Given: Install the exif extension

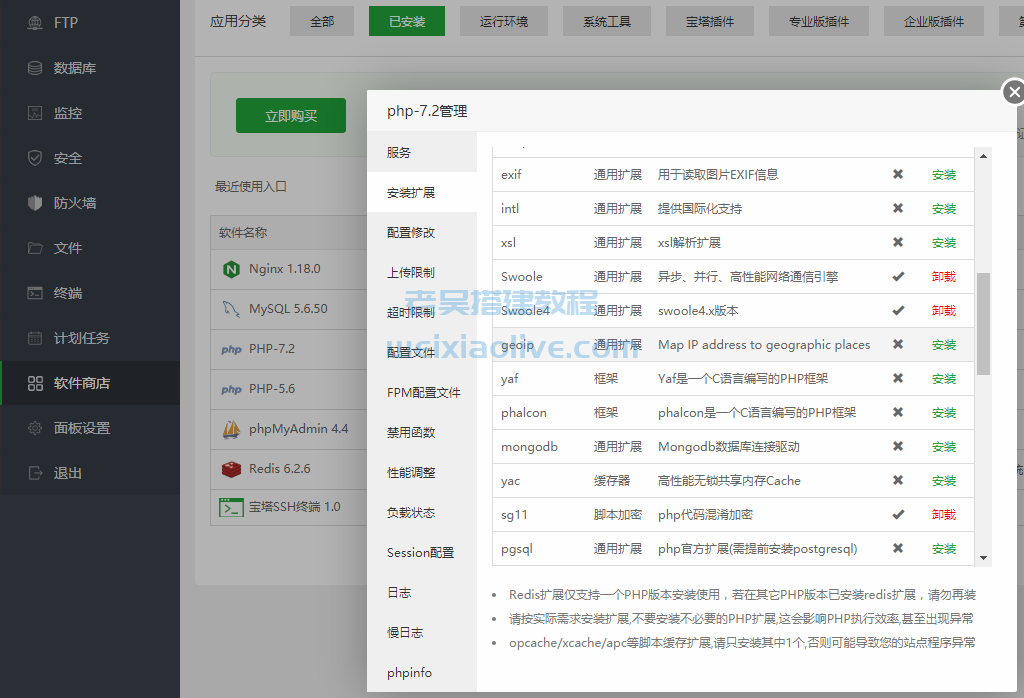Looking at the screenshot, I should 944,174.
